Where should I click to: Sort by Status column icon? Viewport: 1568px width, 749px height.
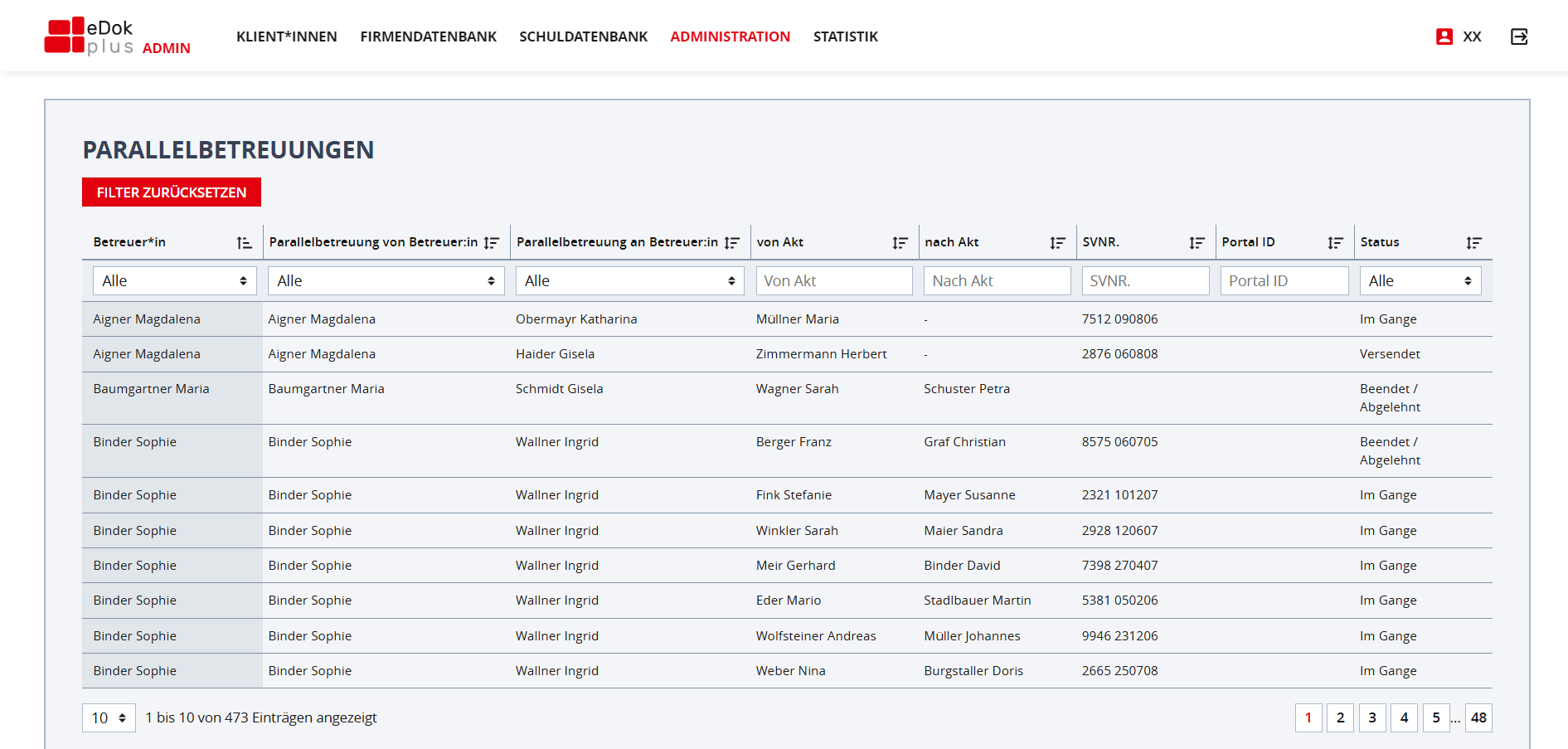click(1473, 243)
